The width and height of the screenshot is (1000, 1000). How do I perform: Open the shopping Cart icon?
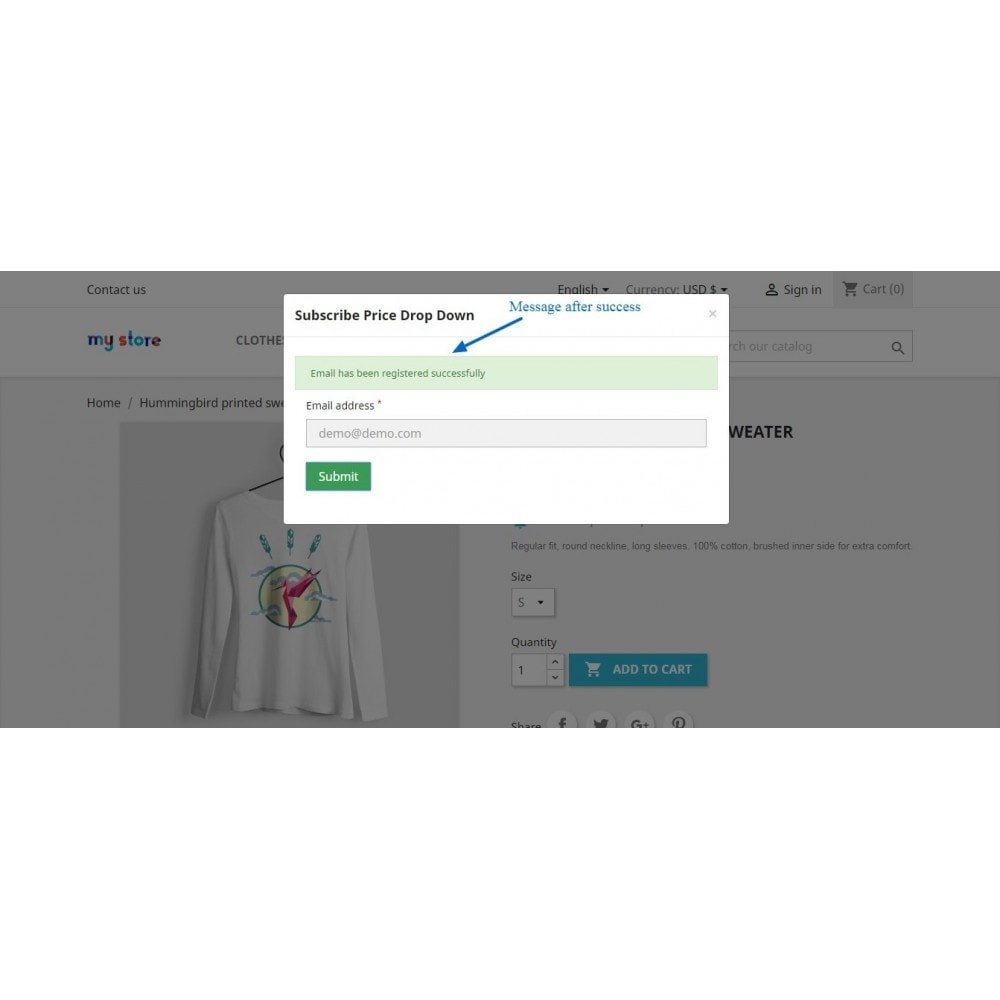(x=849, y=289)
